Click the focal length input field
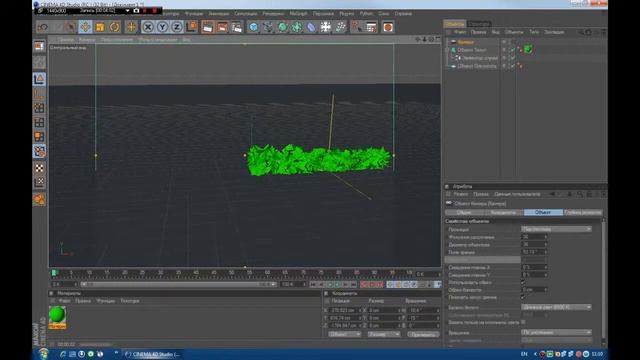 click(x=534, y=237)
